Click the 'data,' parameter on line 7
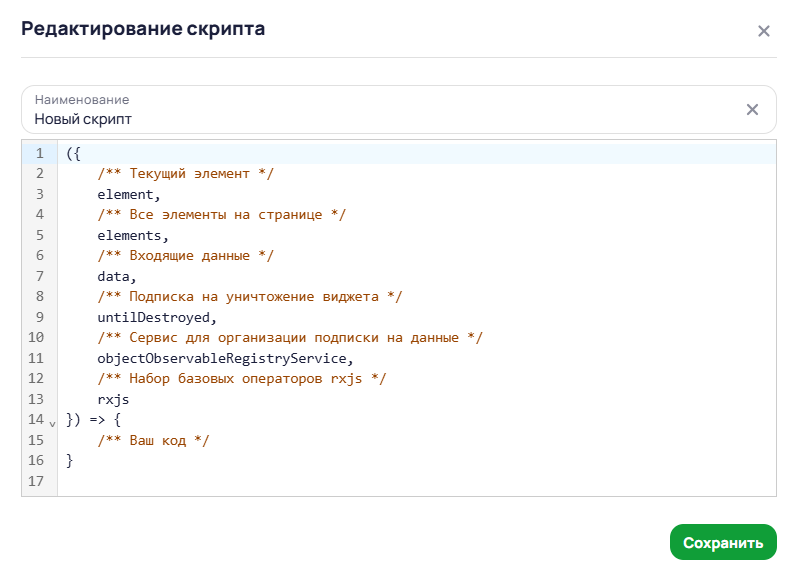The width and height of the screenshot is (795, 578). point(116,276)
